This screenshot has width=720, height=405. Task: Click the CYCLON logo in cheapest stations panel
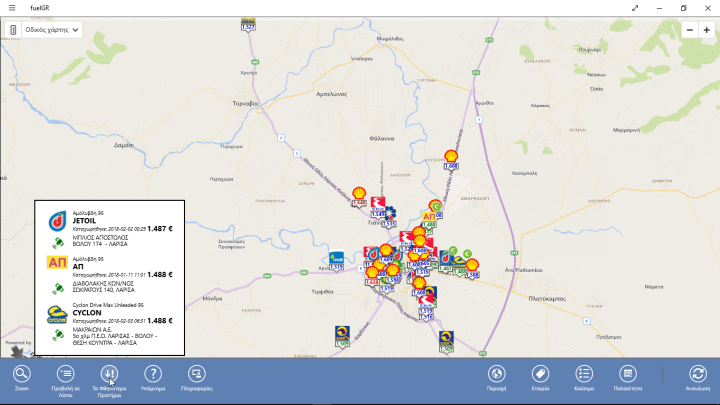coord(57,315)
